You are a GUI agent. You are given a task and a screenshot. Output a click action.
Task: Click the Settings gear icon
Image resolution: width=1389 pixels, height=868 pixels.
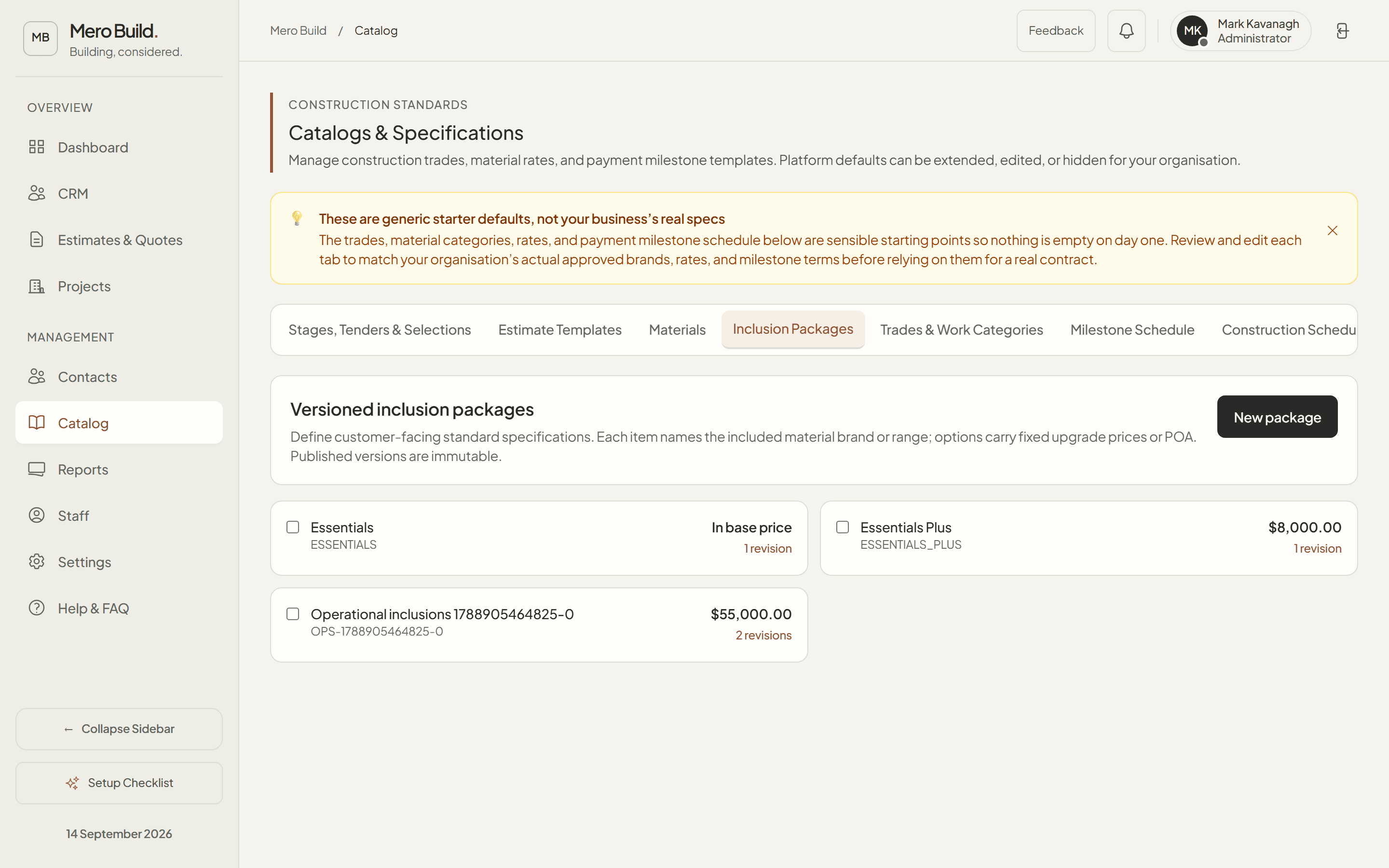pos(37,561)
